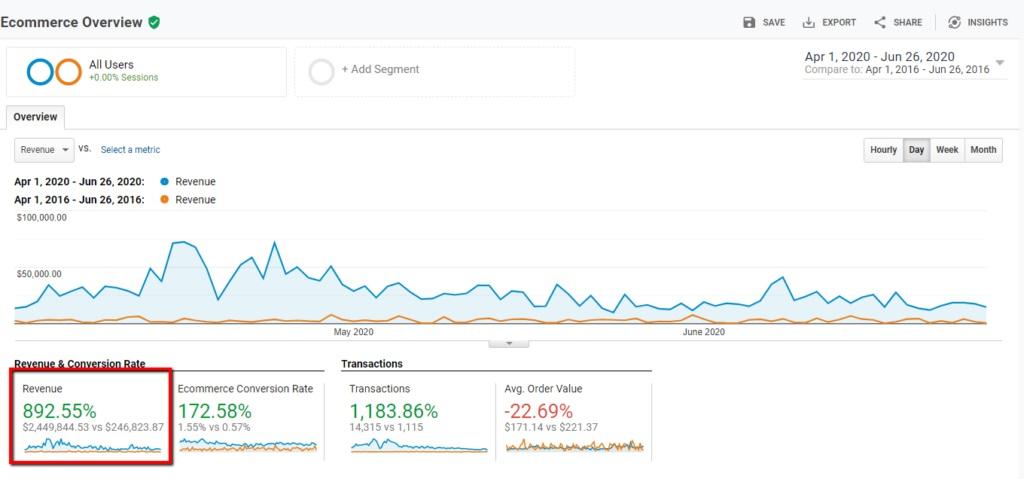Switch chart granularity to Week
Image resolution: width=1024 pixels, height=479 pixels.
(947, 150)
